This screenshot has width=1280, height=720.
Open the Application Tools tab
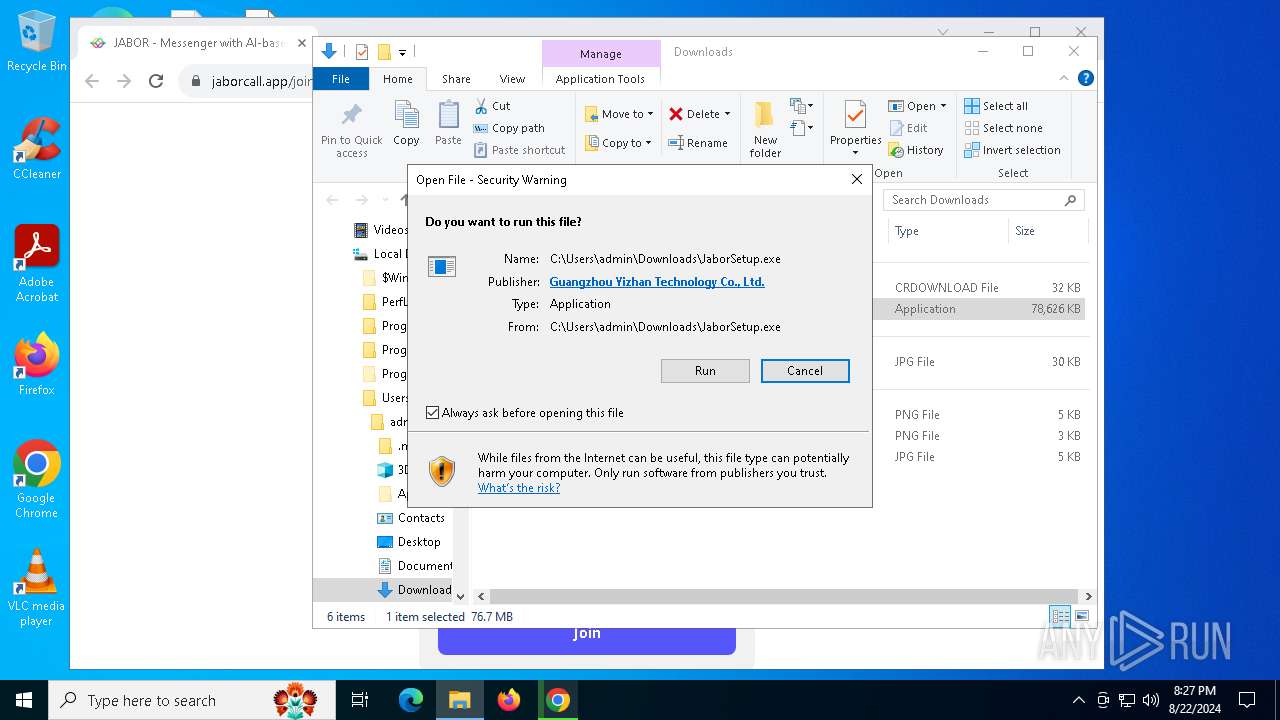(600, 79)
